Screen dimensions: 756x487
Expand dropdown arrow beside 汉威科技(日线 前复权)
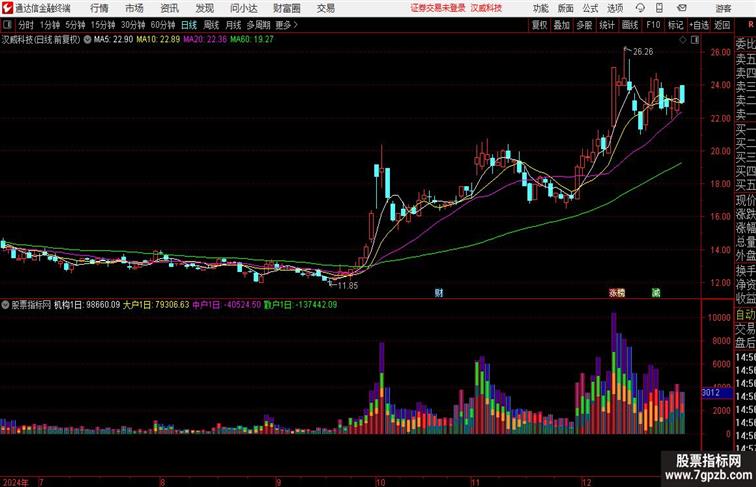point(87,40)
